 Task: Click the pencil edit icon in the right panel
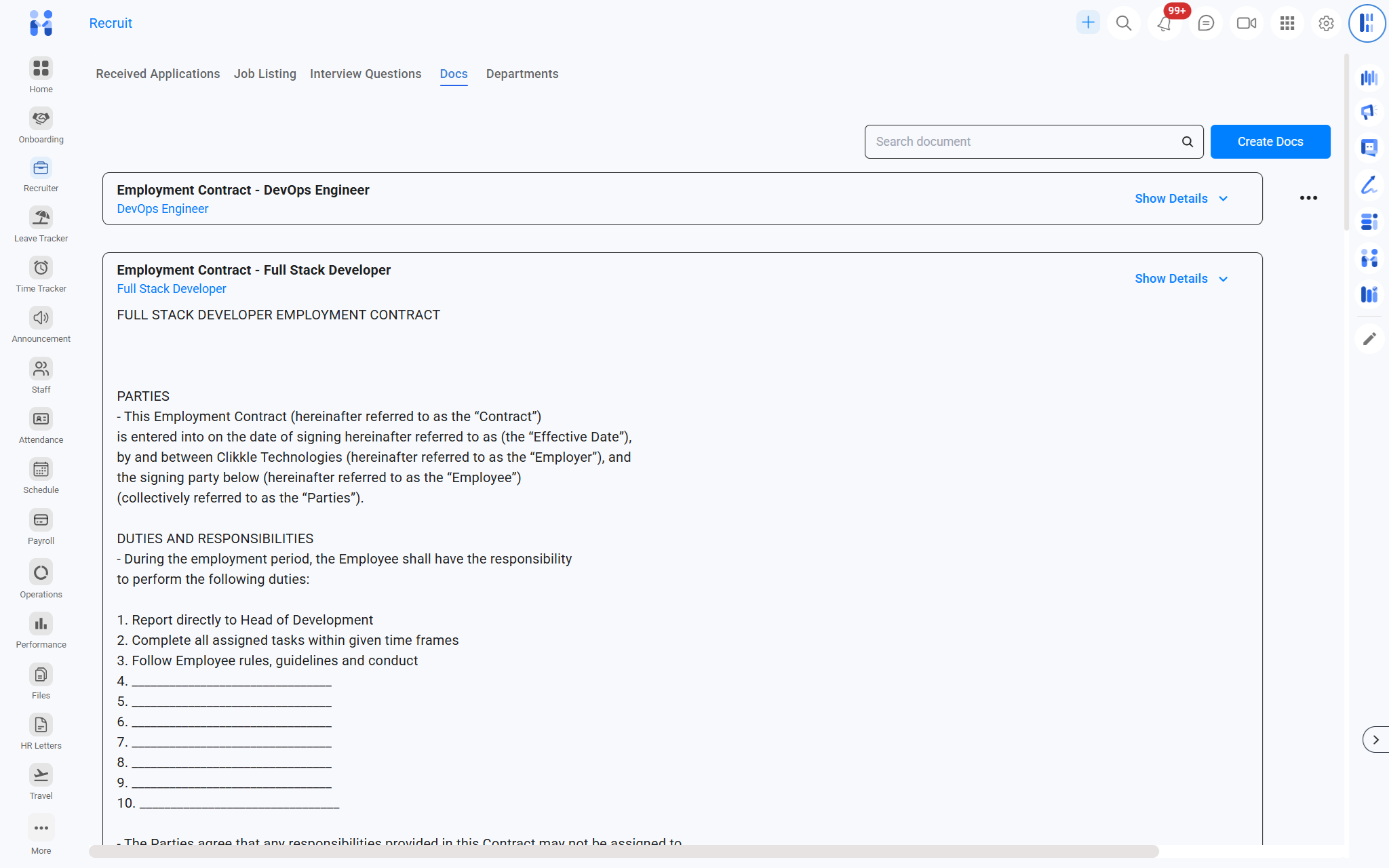click(1369, 338)
